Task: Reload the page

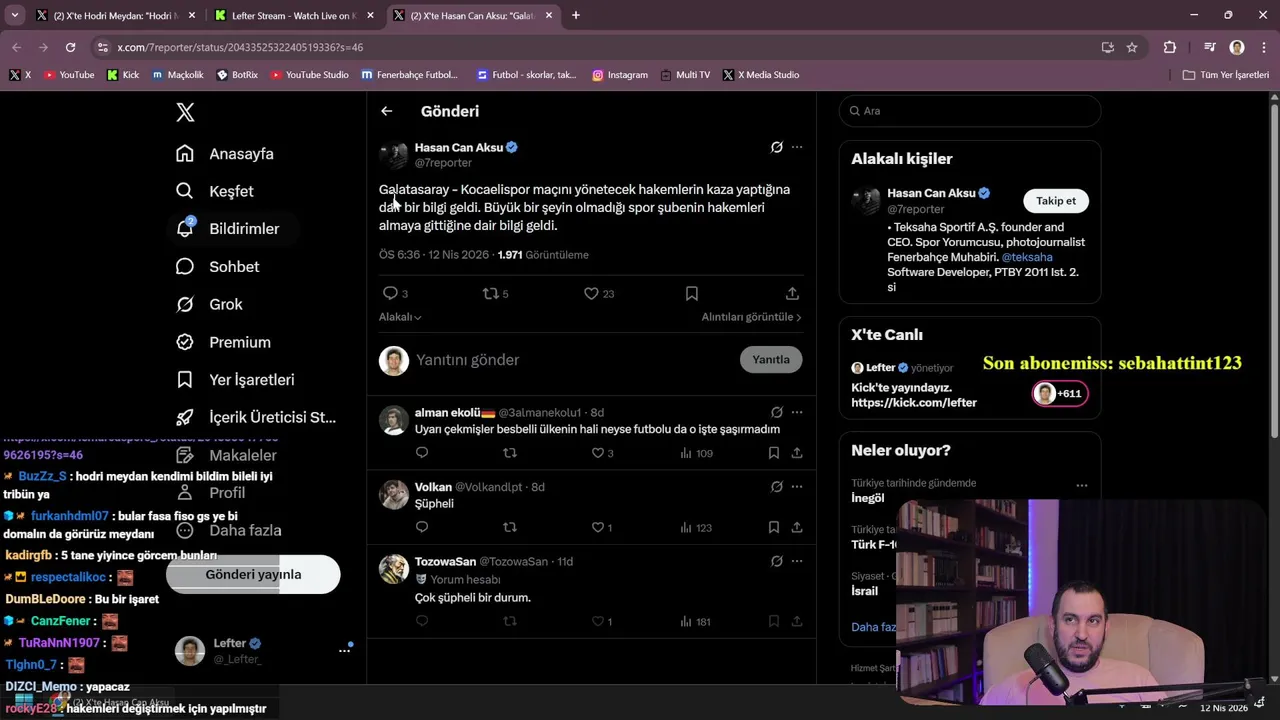Action: click(70, 47)
